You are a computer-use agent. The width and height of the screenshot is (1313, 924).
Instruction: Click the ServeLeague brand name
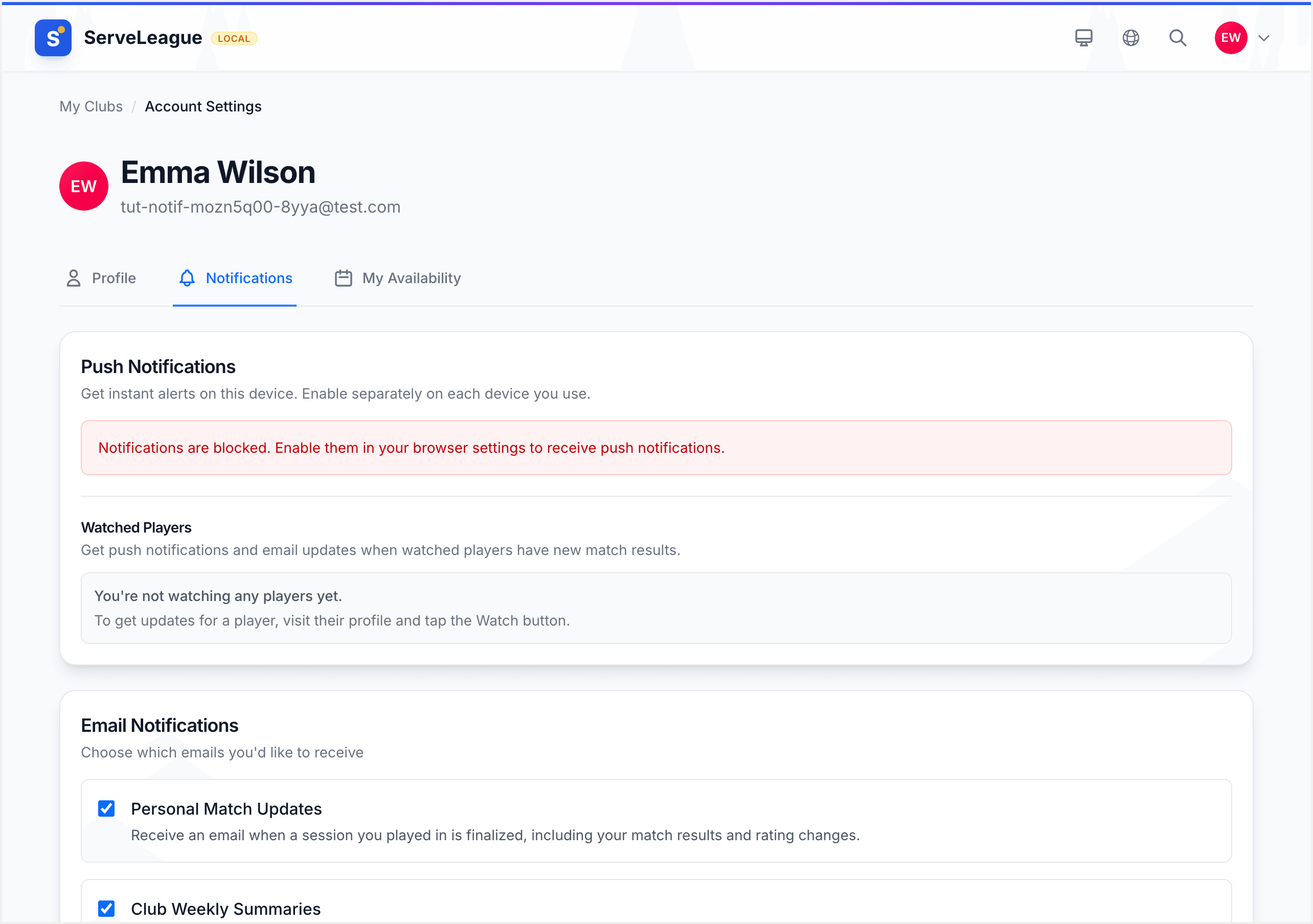(143, 38)
